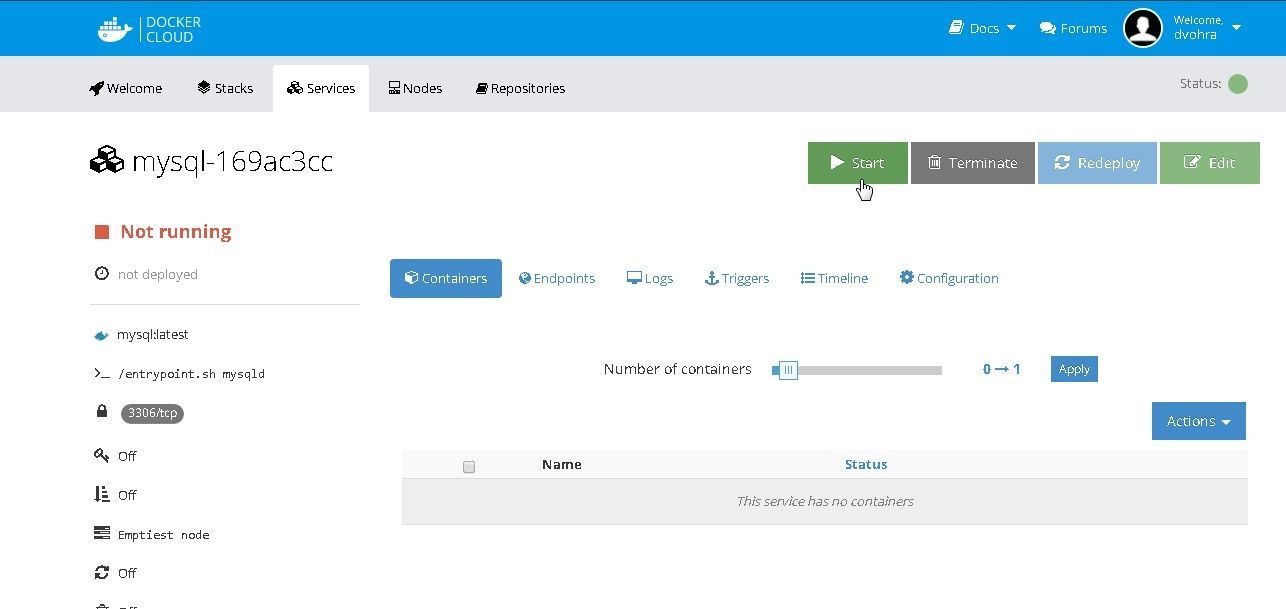The width and height of the screenshot is (1286, 609).
Task: Click the Not running status label
Action: coord(176,232)
